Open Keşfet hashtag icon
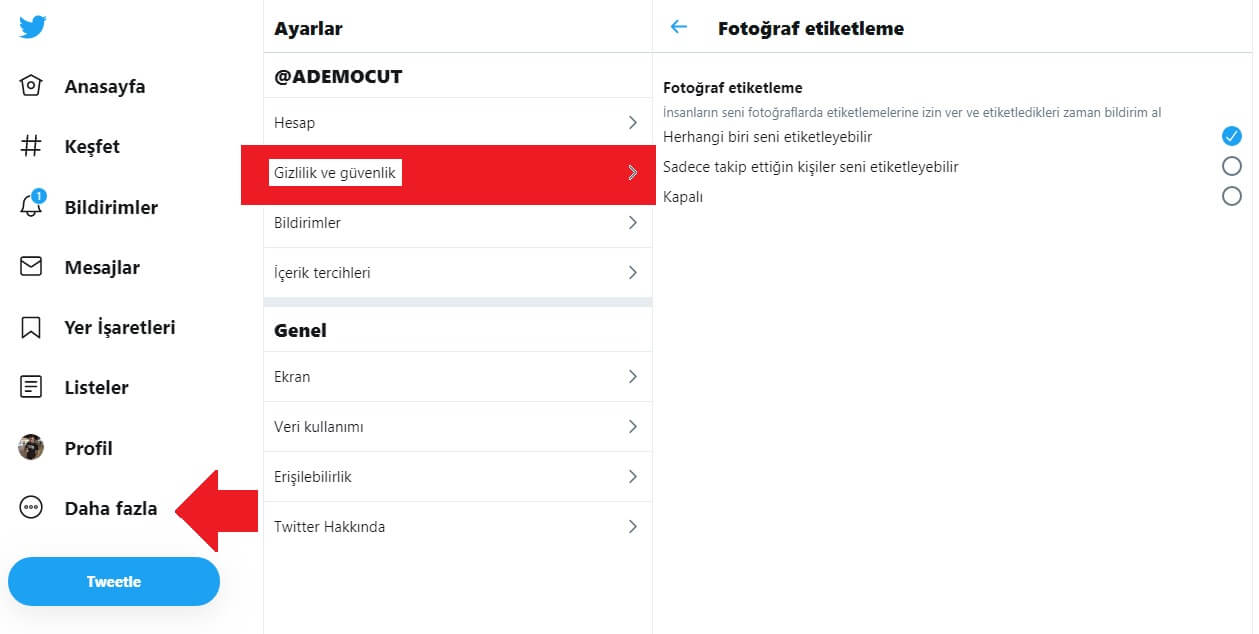Screen dimensions: 1259x634 coord(32,146)
